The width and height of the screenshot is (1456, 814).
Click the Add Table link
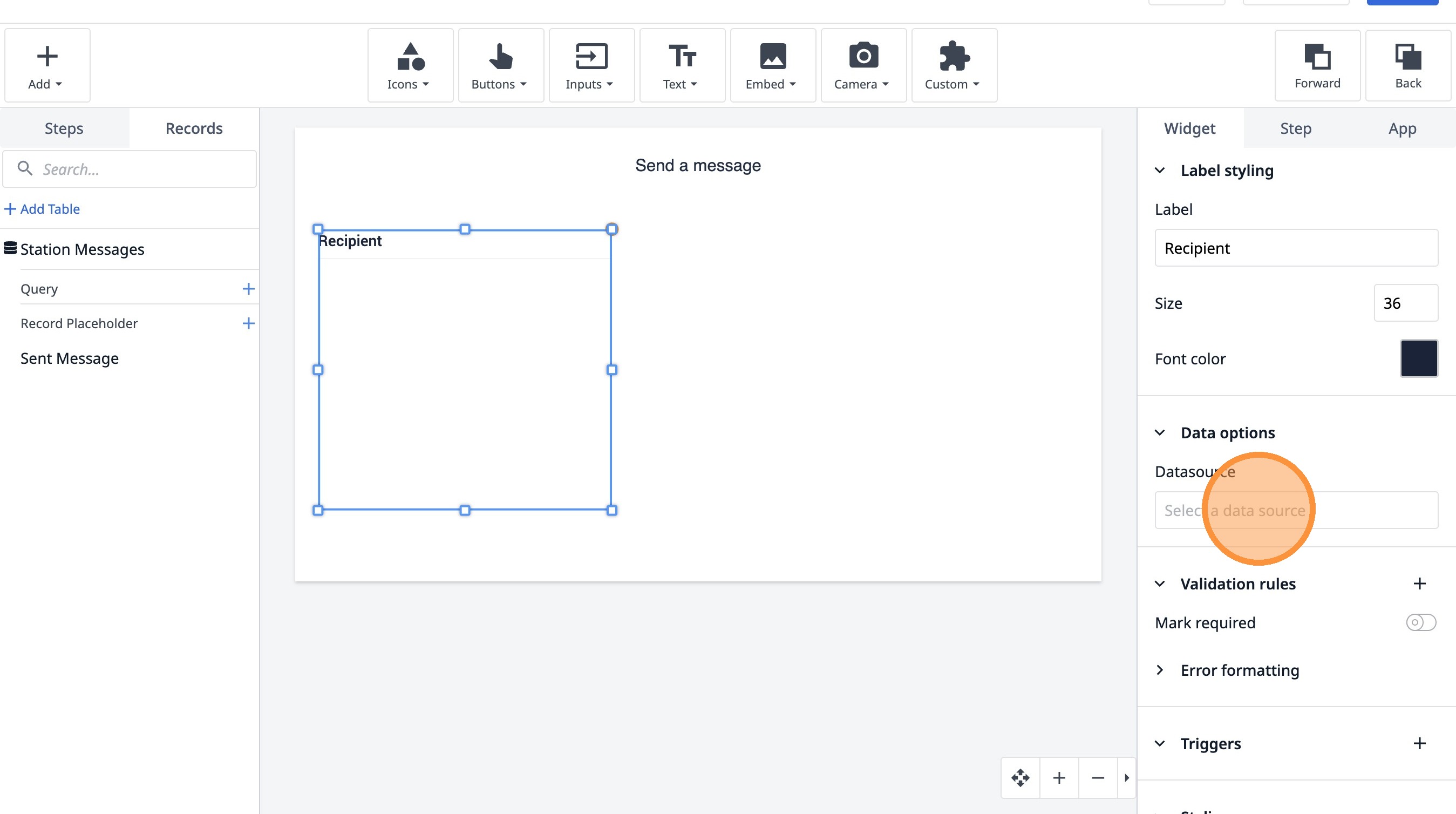click(43, 208)
